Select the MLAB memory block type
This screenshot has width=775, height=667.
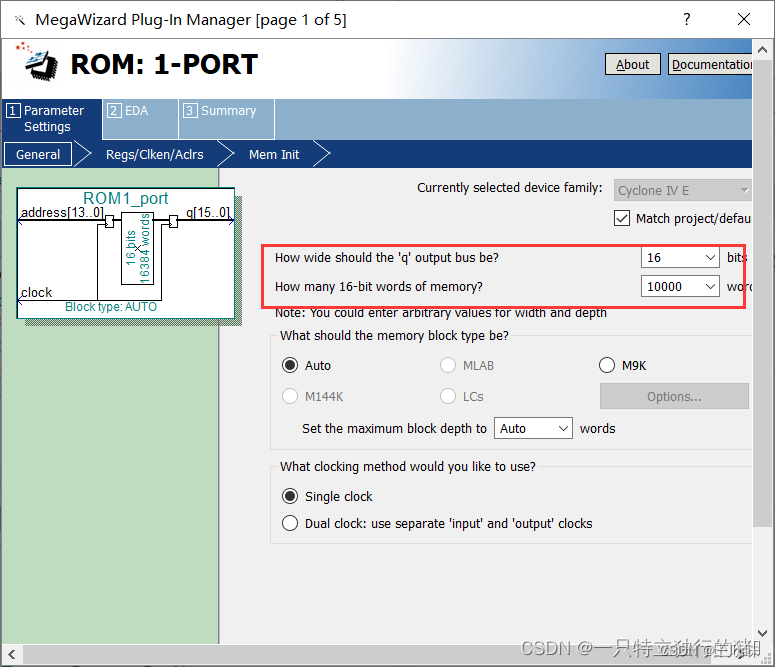[448, 365]
